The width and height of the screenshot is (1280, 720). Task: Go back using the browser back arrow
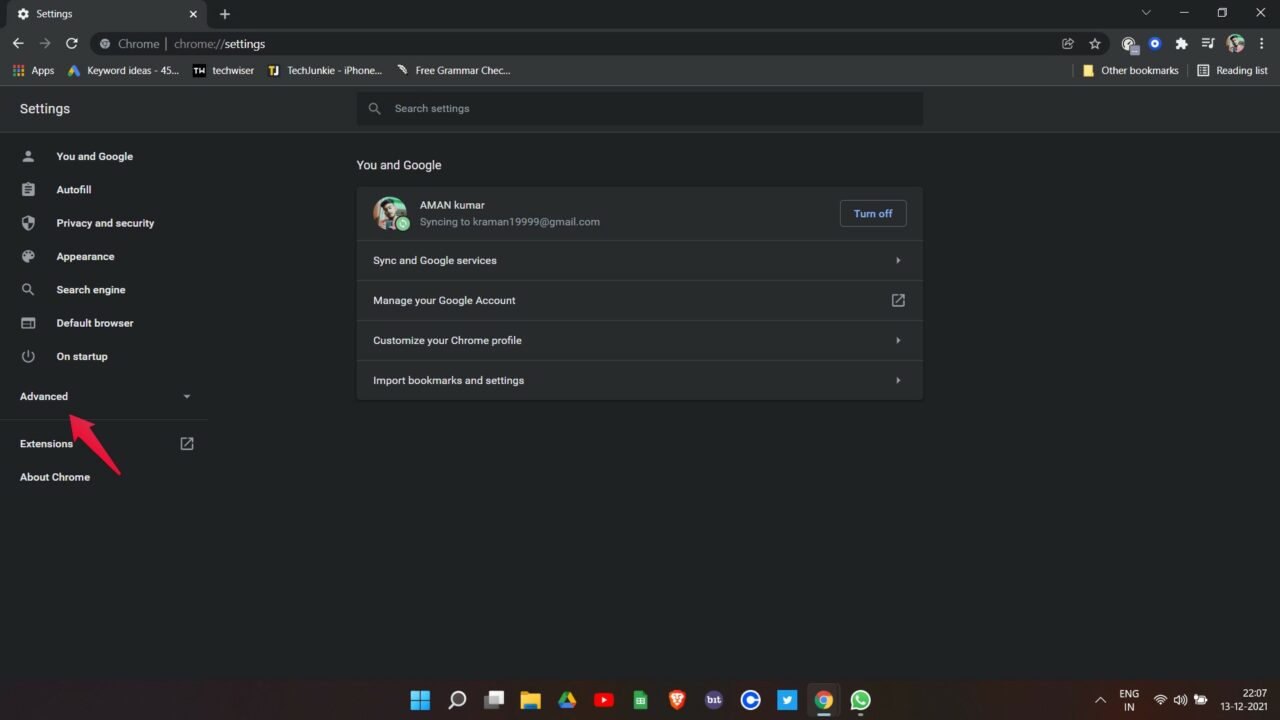(18, 44)
